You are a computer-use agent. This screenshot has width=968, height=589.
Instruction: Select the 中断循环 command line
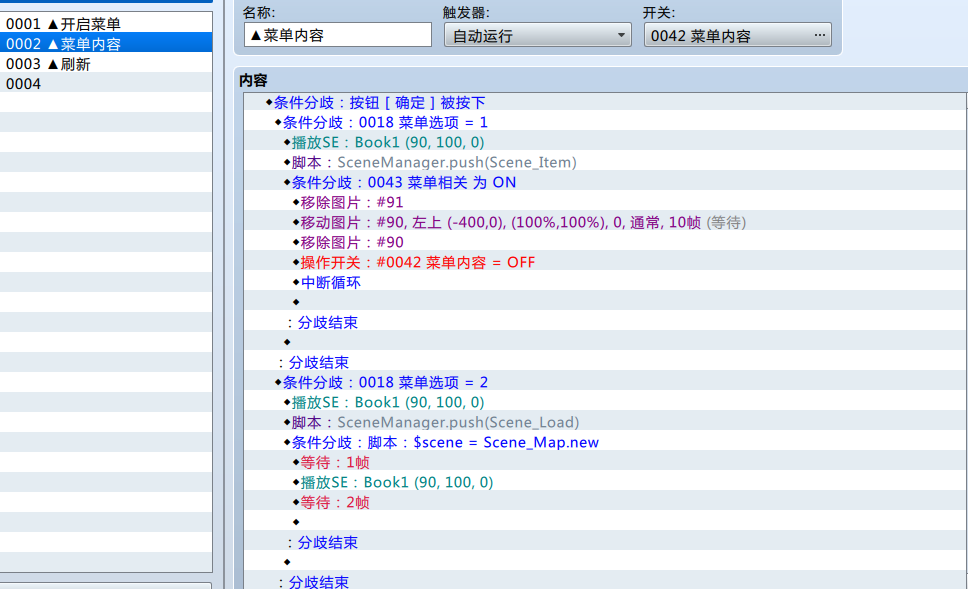point(605,283)
